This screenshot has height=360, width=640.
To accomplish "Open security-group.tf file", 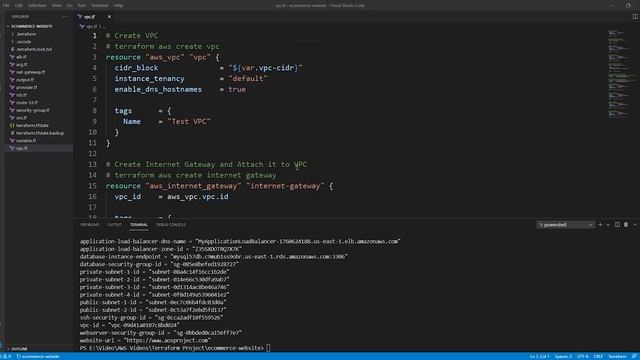I will coord(33,110).
